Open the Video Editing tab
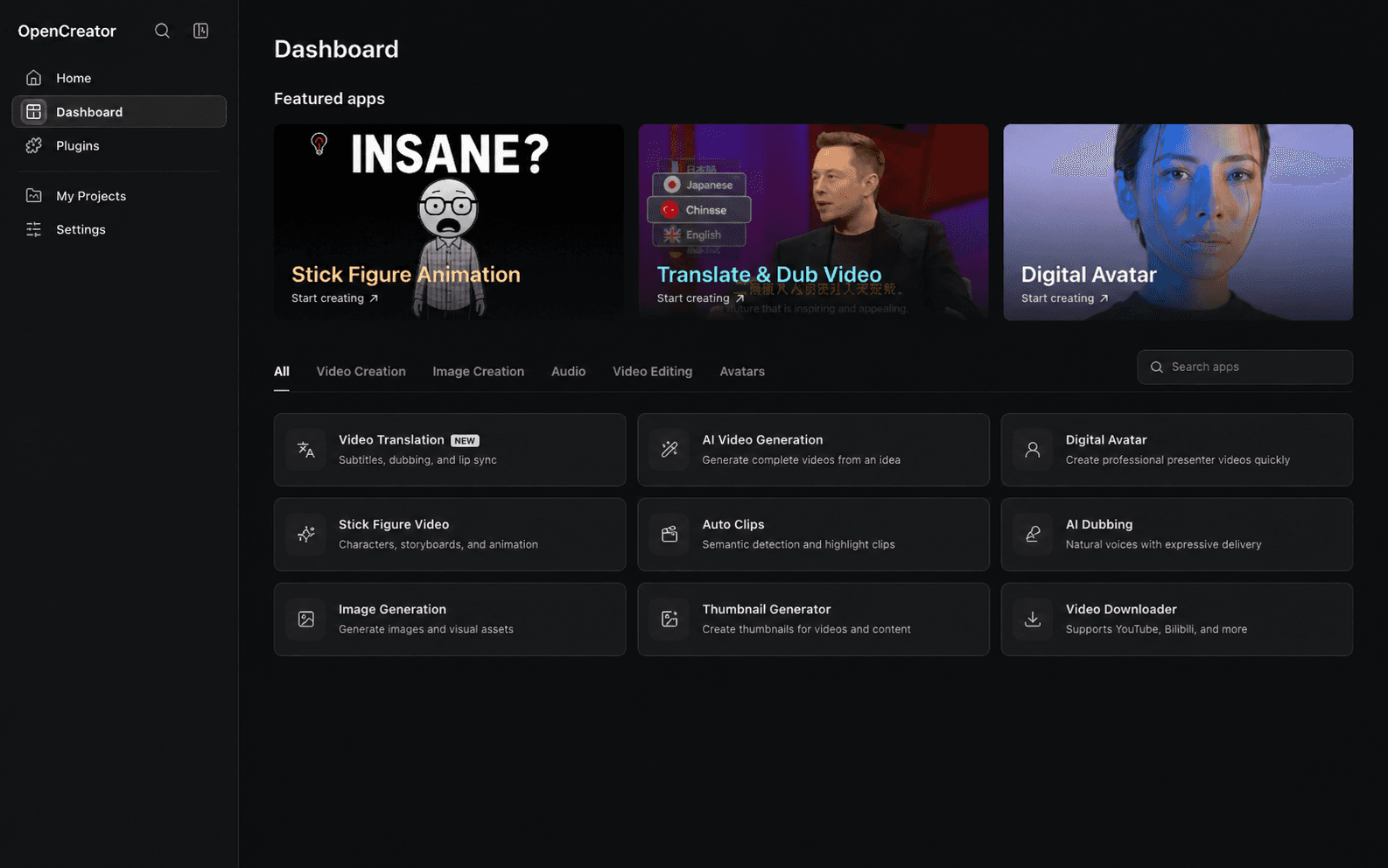The image size is (1388, 868). point(652,372)
